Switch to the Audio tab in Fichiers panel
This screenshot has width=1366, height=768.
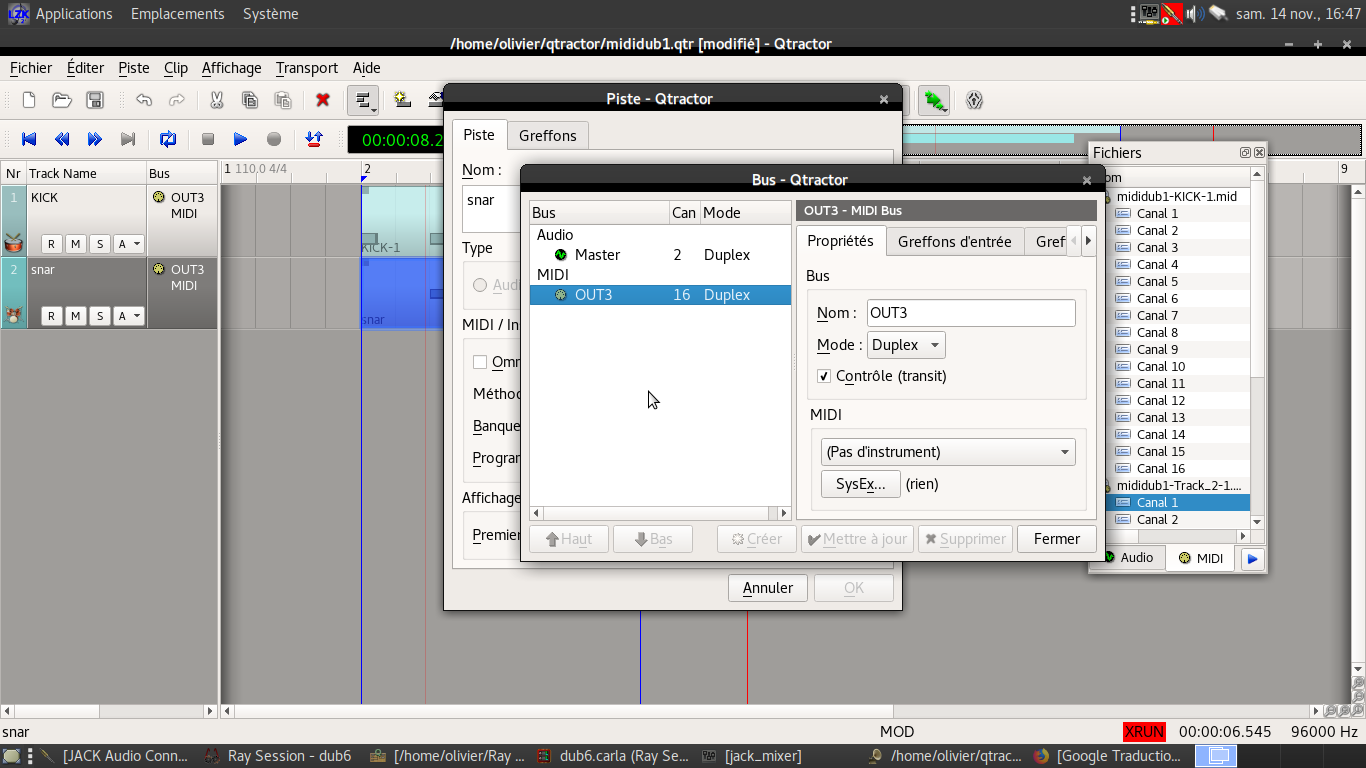1129,558
